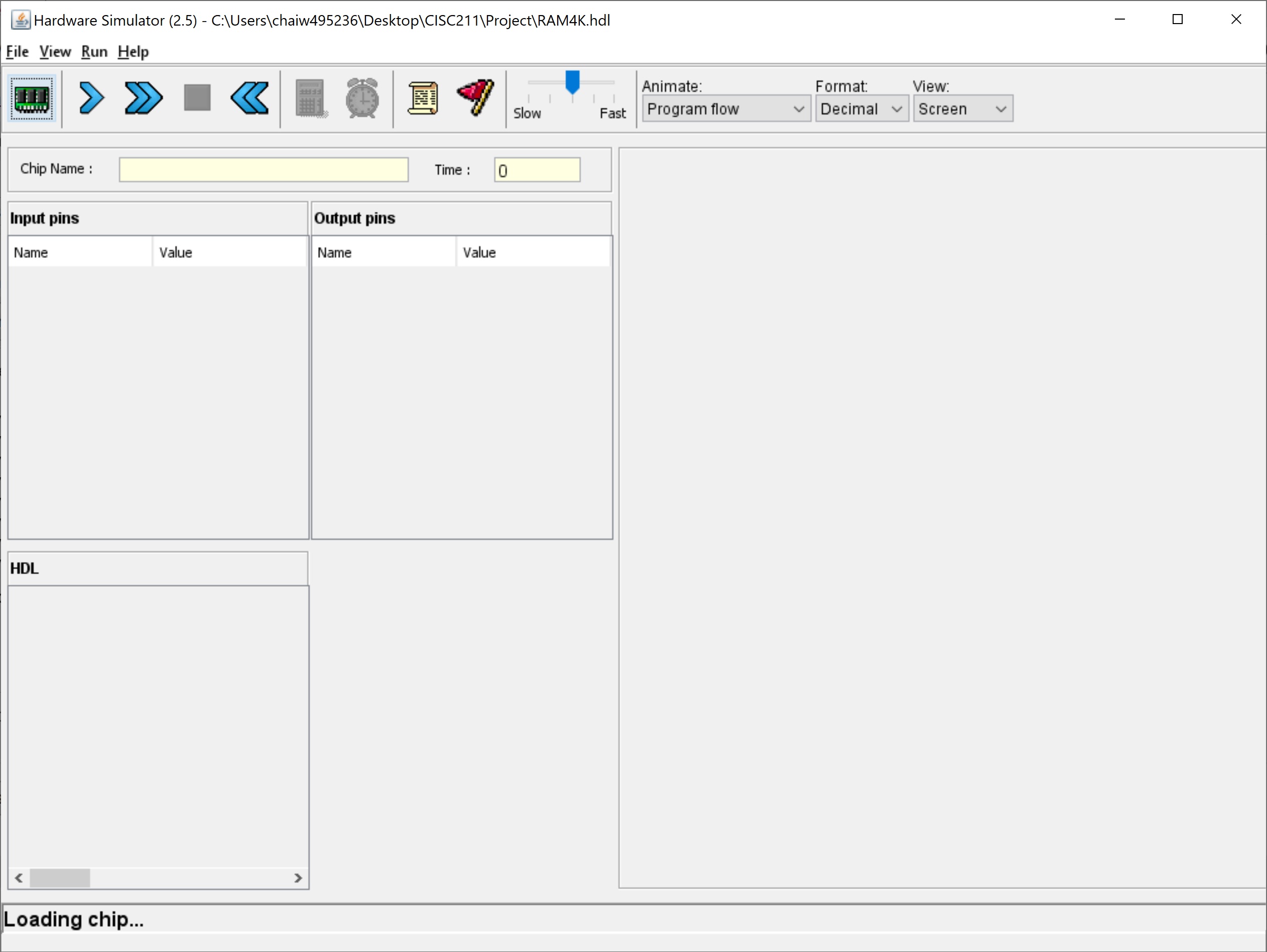Click the Eval calculator icon
Viewport: 1267px width, 952px height.
[x=311, y=98]
